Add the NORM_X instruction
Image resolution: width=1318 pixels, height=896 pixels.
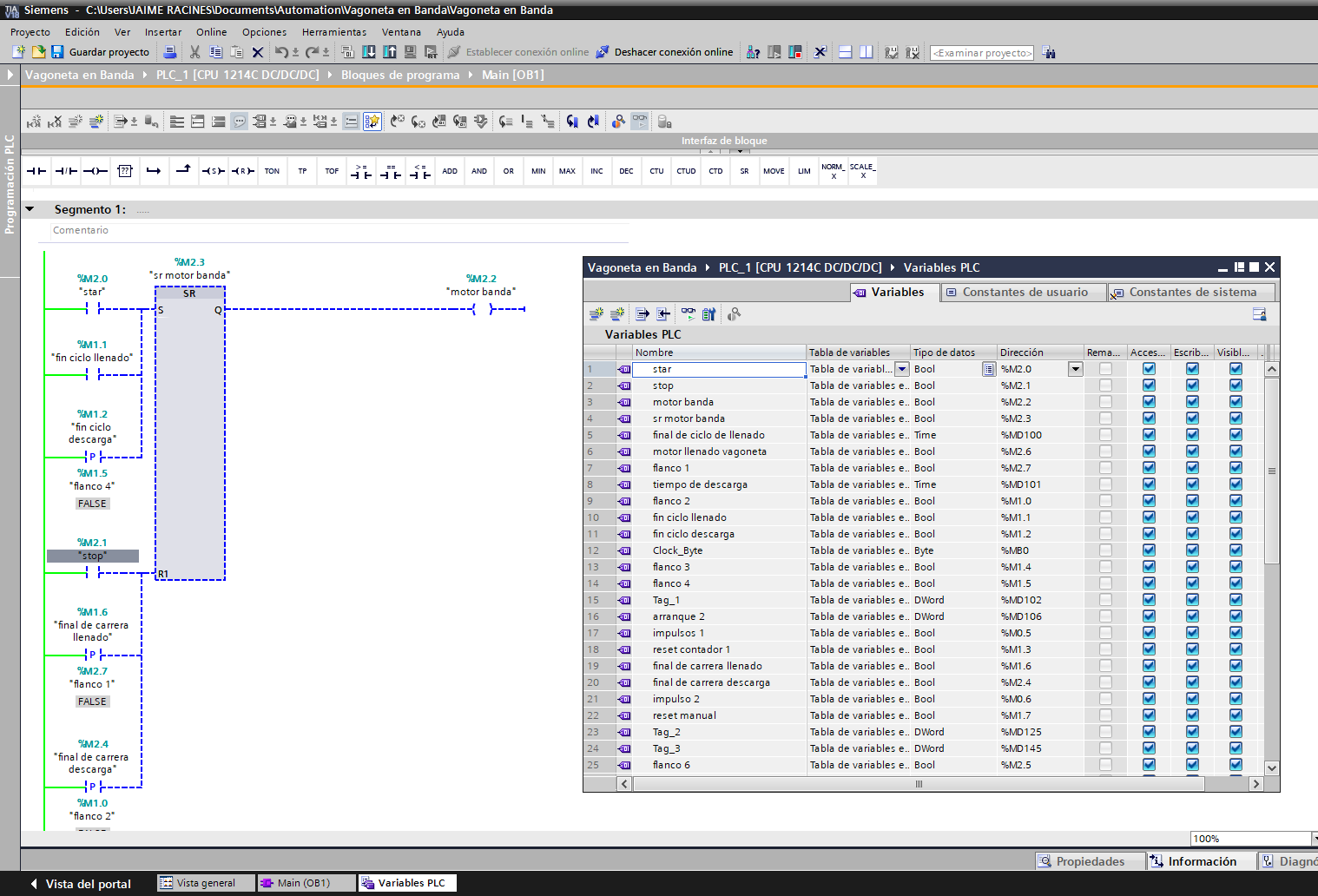coord(833,171)
